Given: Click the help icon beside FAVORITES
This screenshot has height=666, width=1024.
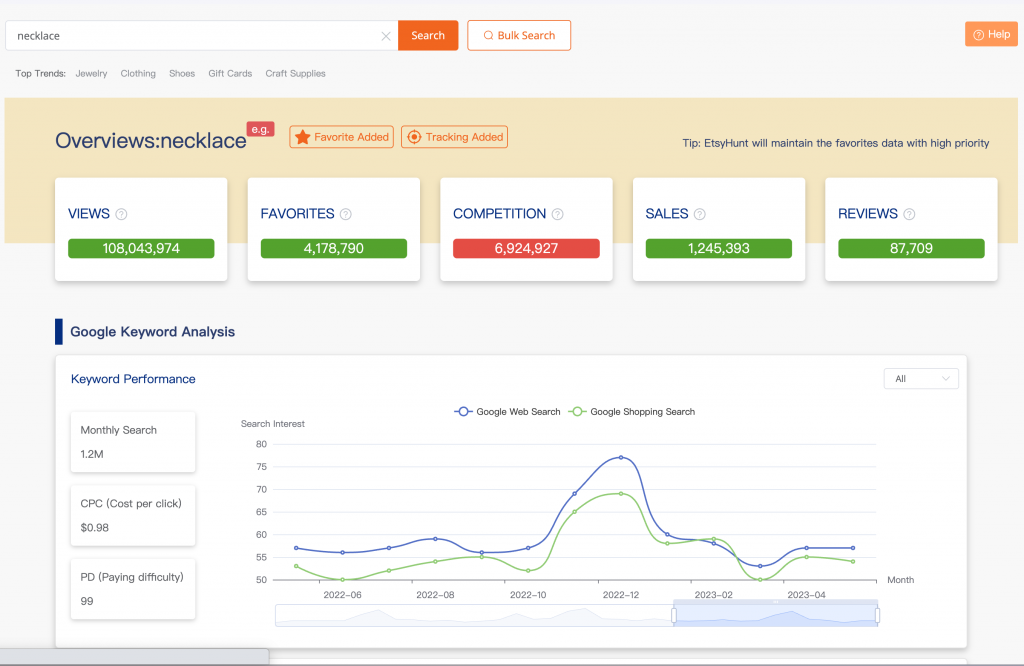Looking at the screenshot, I should pyautogui.click(x=346, y=214).
